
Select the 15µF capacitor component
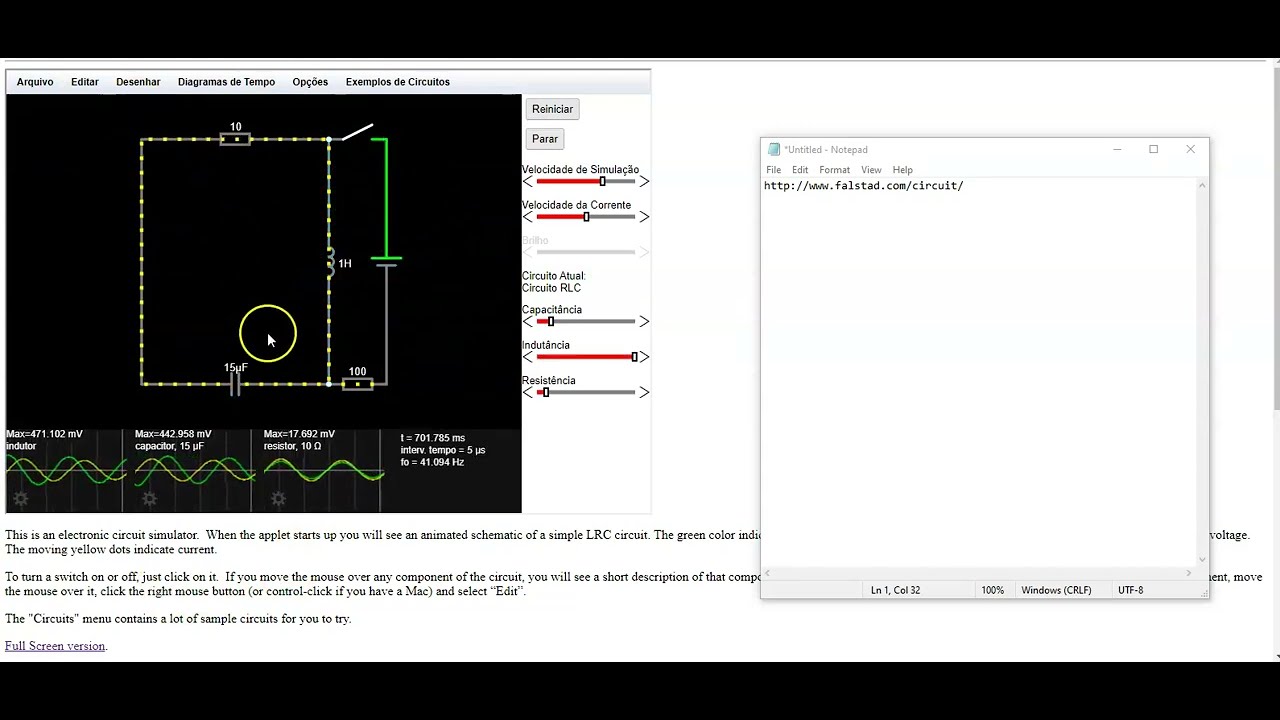tap(235, 383)
